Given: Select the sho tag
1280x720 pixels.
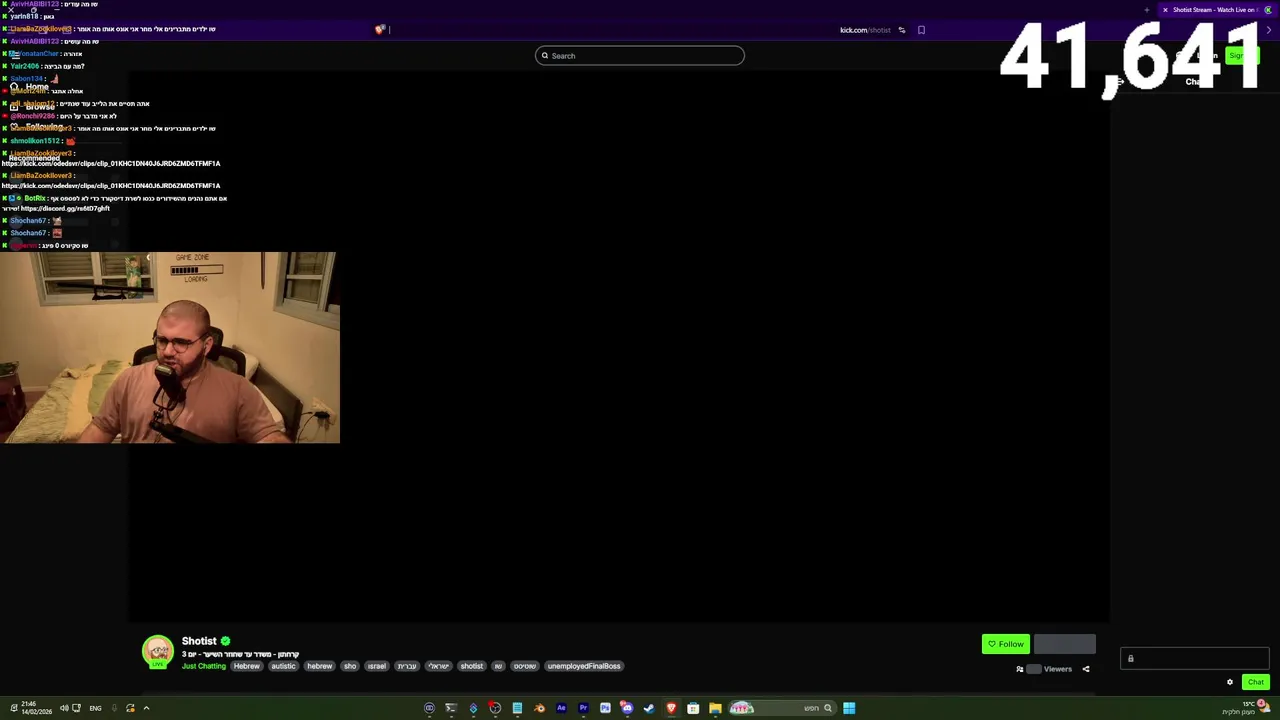Looking at the screenshot, I should pyautogui.click(x=350, y=666).
